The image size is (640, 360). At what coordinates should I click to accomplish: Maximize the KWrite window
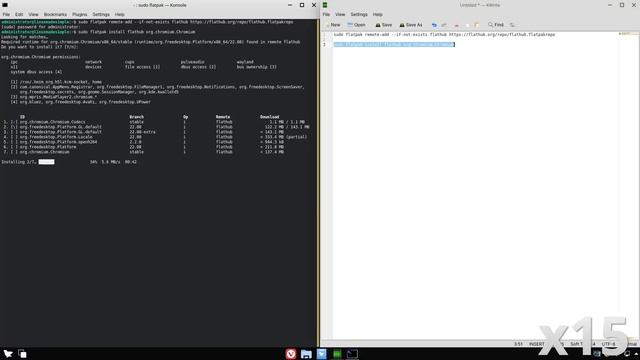click(622, 5)
